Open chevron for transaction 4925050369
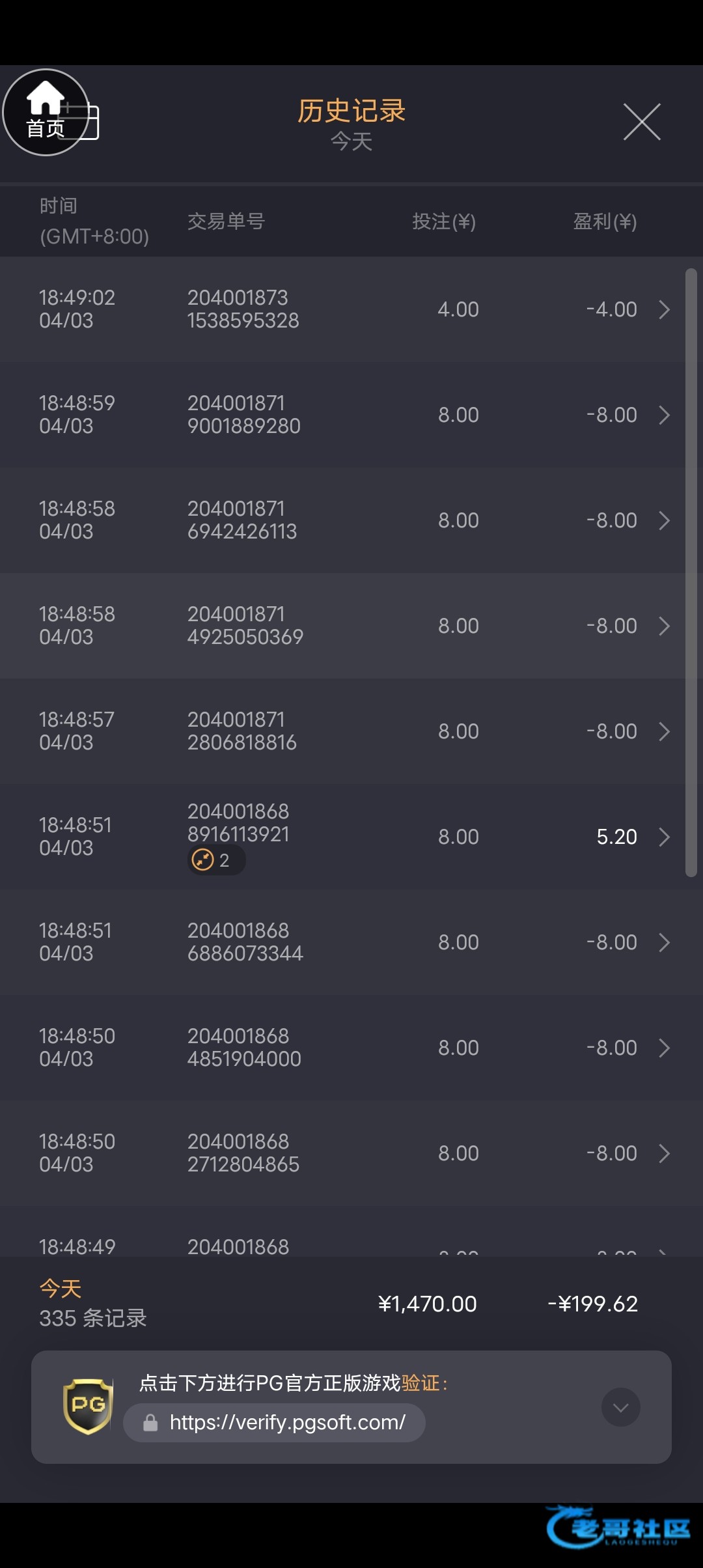The height and width of the screenshot is (1568, 703). (664, 626)
